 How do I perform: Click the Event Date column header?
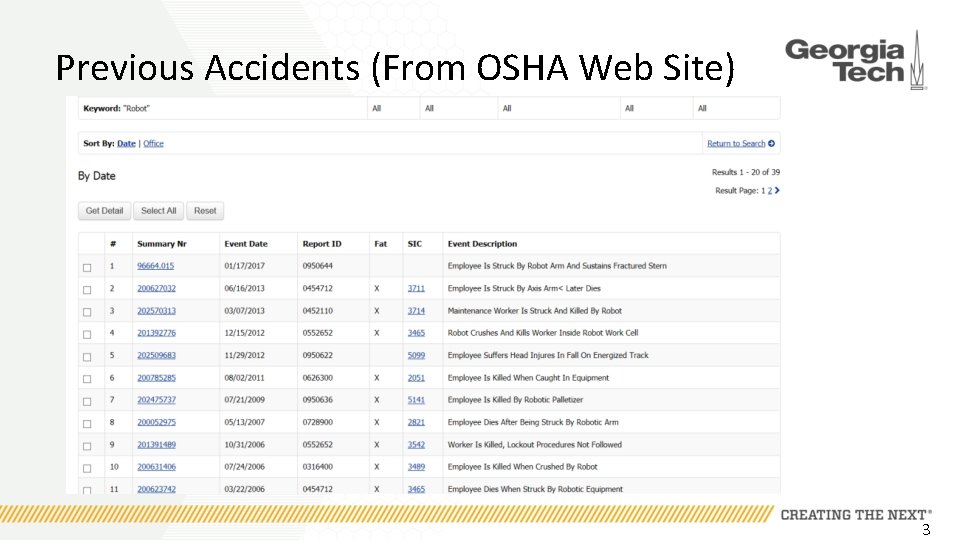[x=246, y=244]
